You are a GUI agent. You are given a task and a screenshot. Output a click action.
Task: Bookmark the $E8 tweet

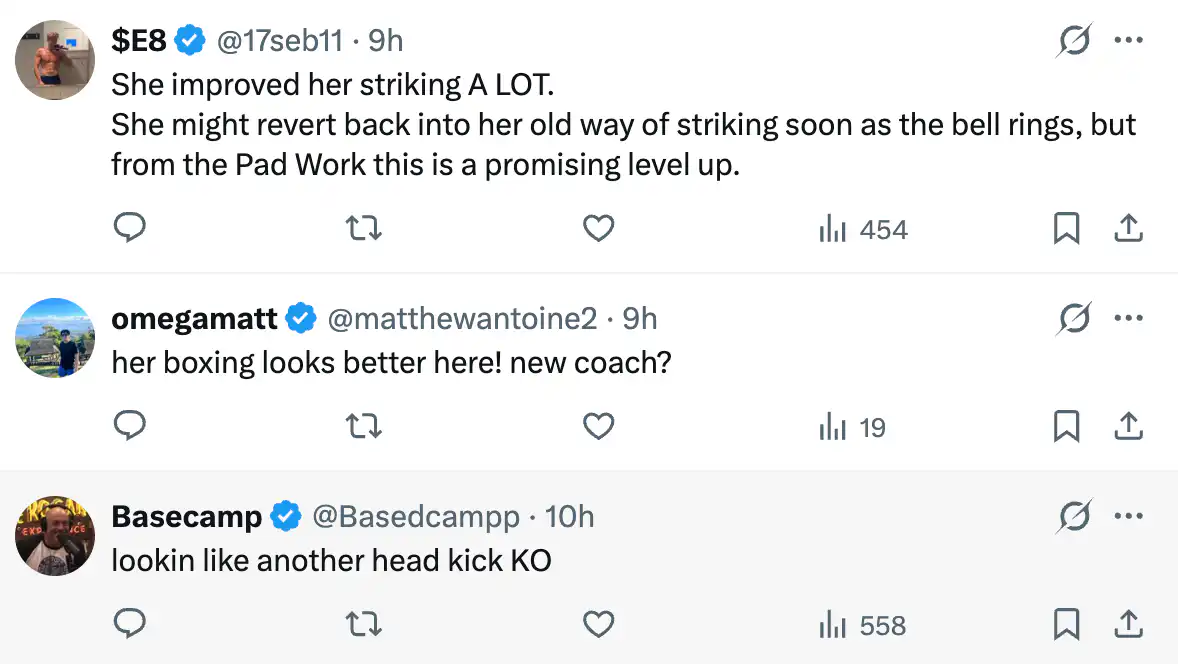tap(1067, 229)
